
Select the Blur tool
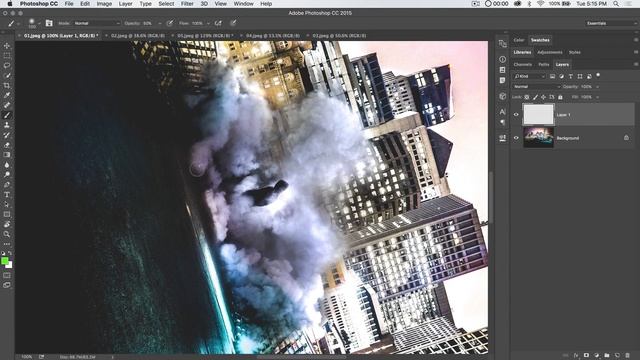coord(7,165)
